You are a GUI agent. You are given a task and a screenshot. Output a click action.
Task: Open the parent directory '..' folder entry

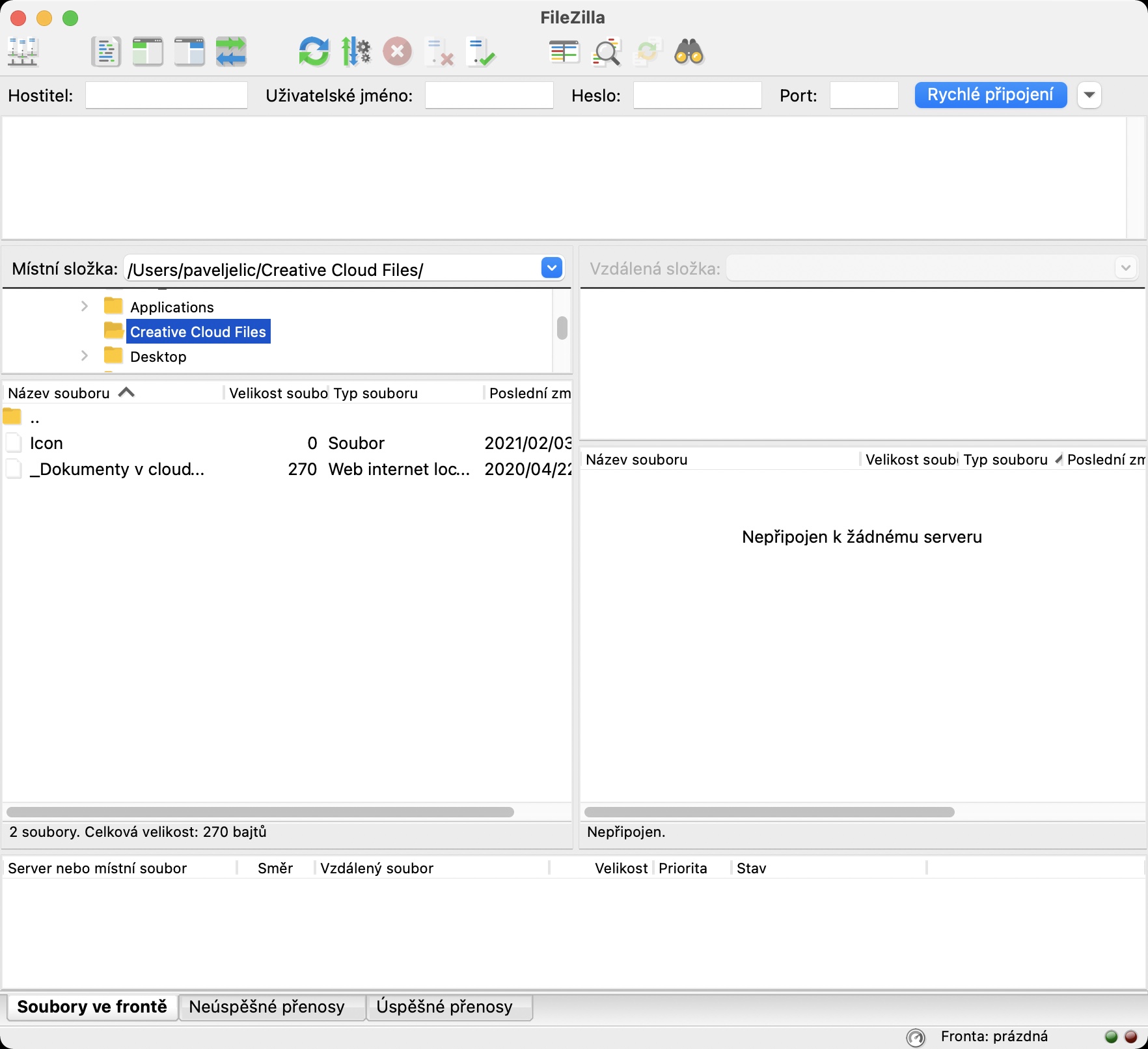pyautogui.click(x=286, y=417)
